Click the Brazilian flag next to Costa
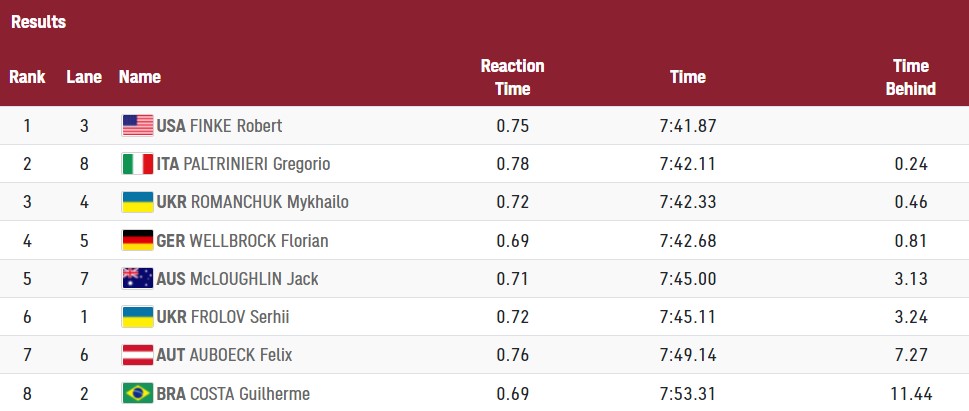The height and width of the screenshot is (411, 969). point(137,393)
